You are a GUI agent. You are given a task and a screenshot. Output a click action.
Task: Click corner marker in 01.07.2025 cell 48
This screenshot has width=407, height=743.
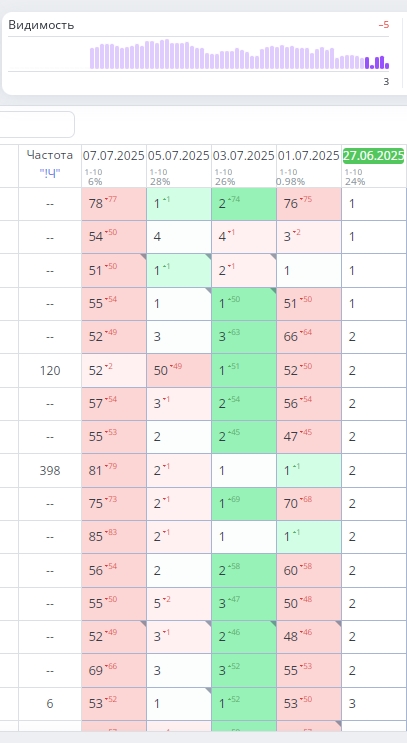[338, 624]
